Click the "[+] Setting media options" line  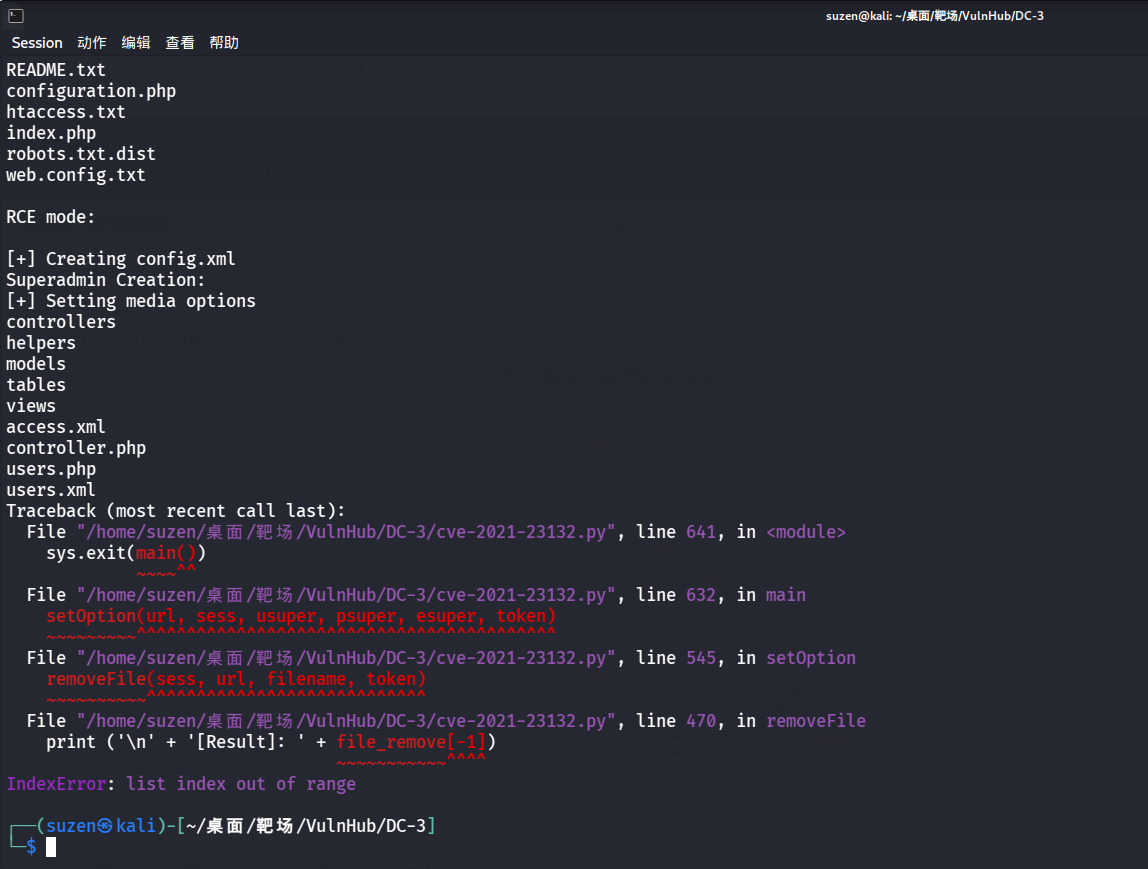click(131, 301)
